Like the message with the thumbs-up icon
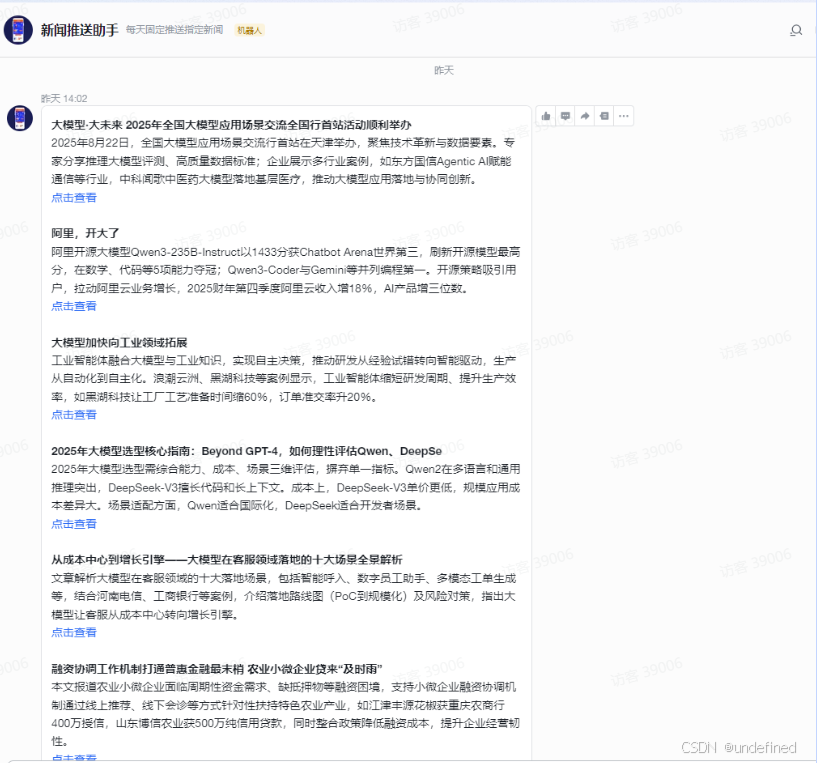This screenshot has width=817, height=763. coord(546,116)
